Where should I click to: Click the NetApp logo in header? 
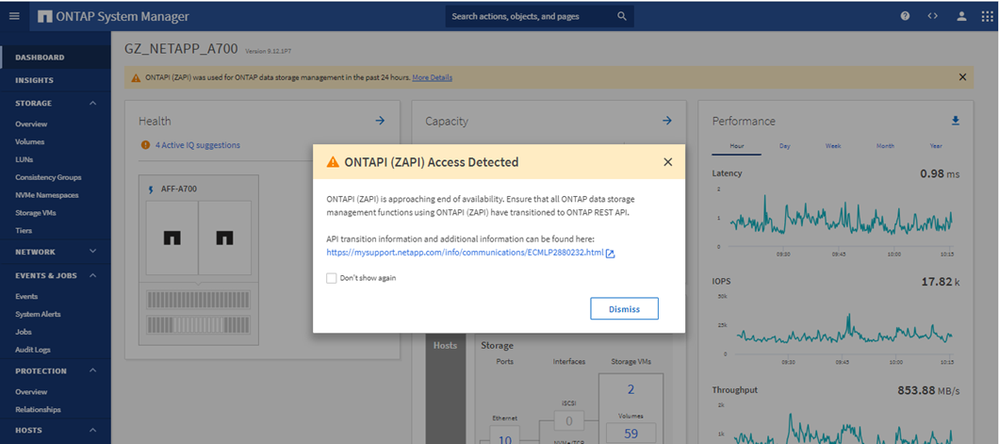click(x=45, y=17)
